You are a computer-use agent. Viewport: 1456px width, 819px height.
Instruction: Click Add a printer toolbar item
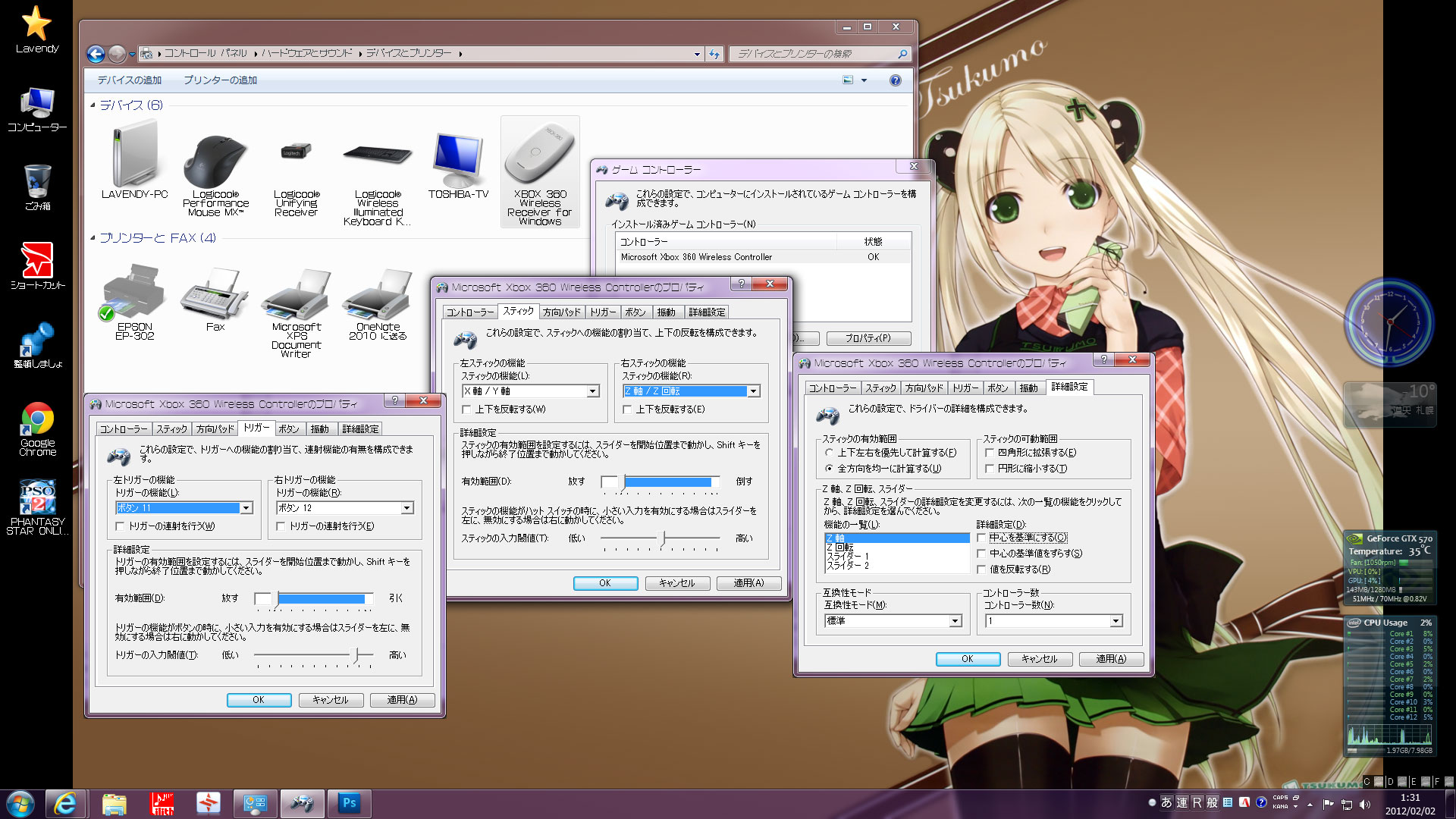220,80
